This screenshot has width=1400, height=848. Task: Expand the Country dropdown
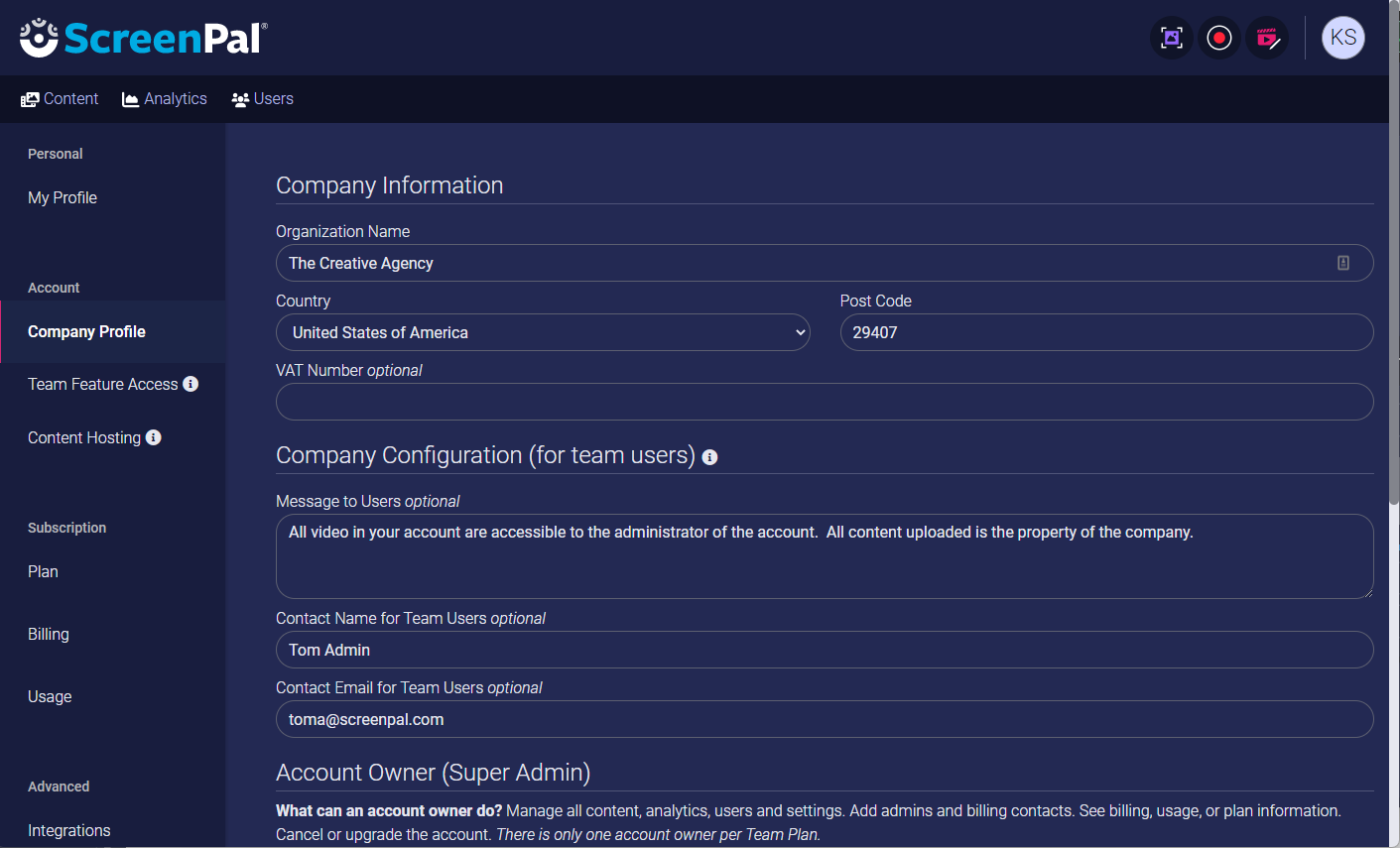543,332
